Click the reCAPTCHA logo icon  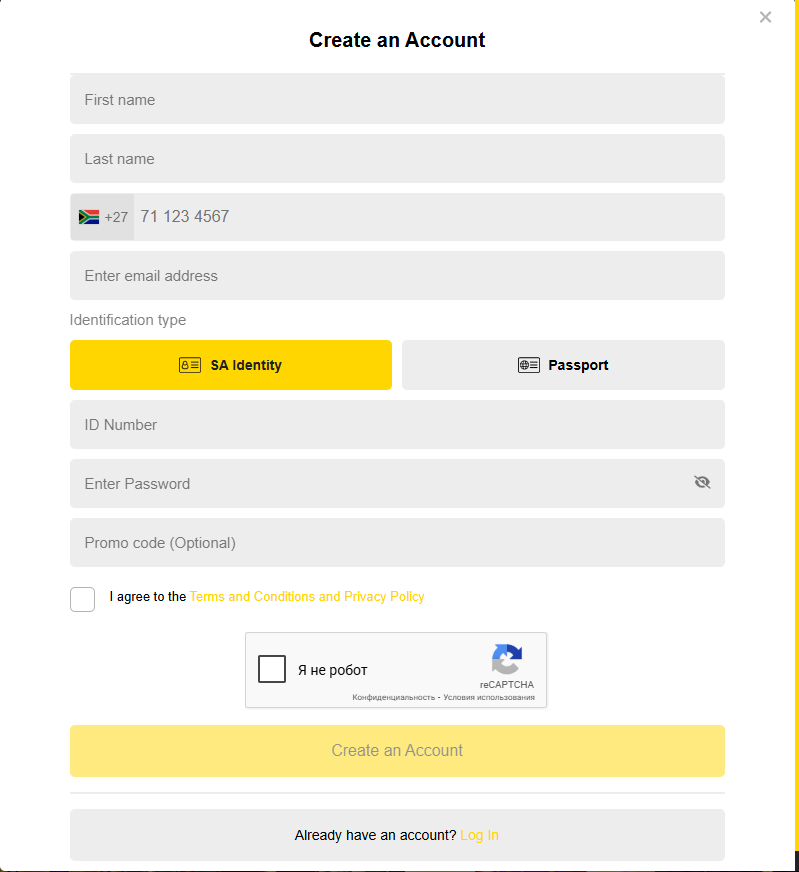click(507, 659)
